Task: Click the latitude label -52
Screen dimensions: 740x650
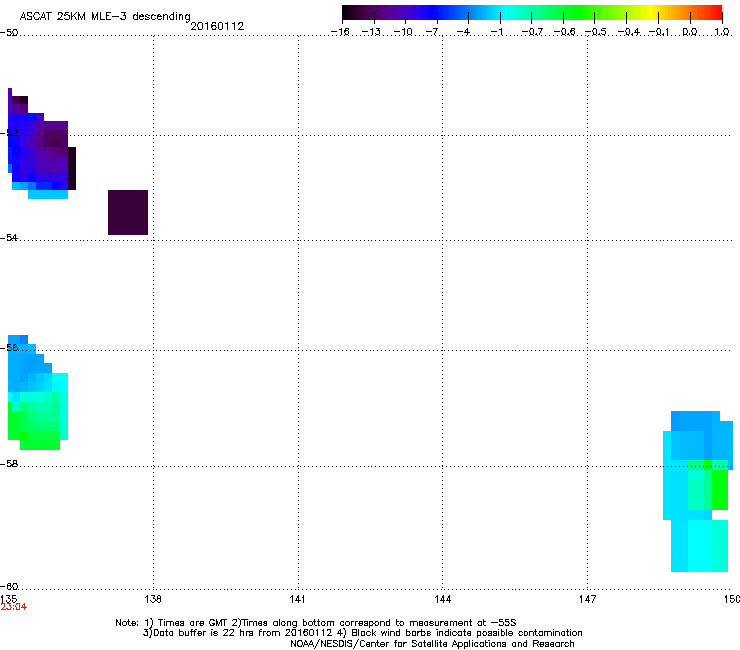Action: tap(9, 133)
